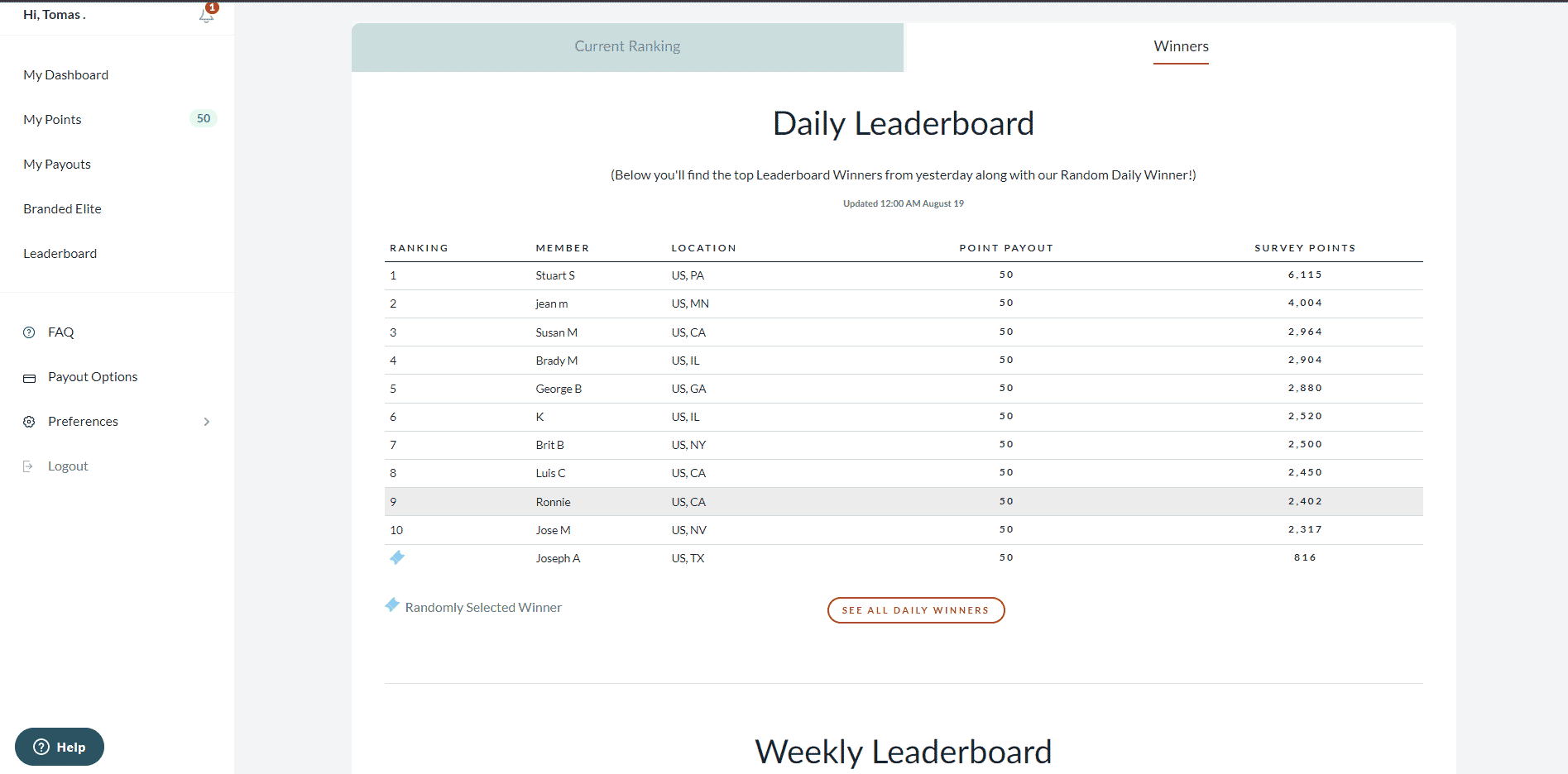Screen dimensions: 1568x774
Task: Expand the Preferences submenu chevron
Action: [207, 422]
